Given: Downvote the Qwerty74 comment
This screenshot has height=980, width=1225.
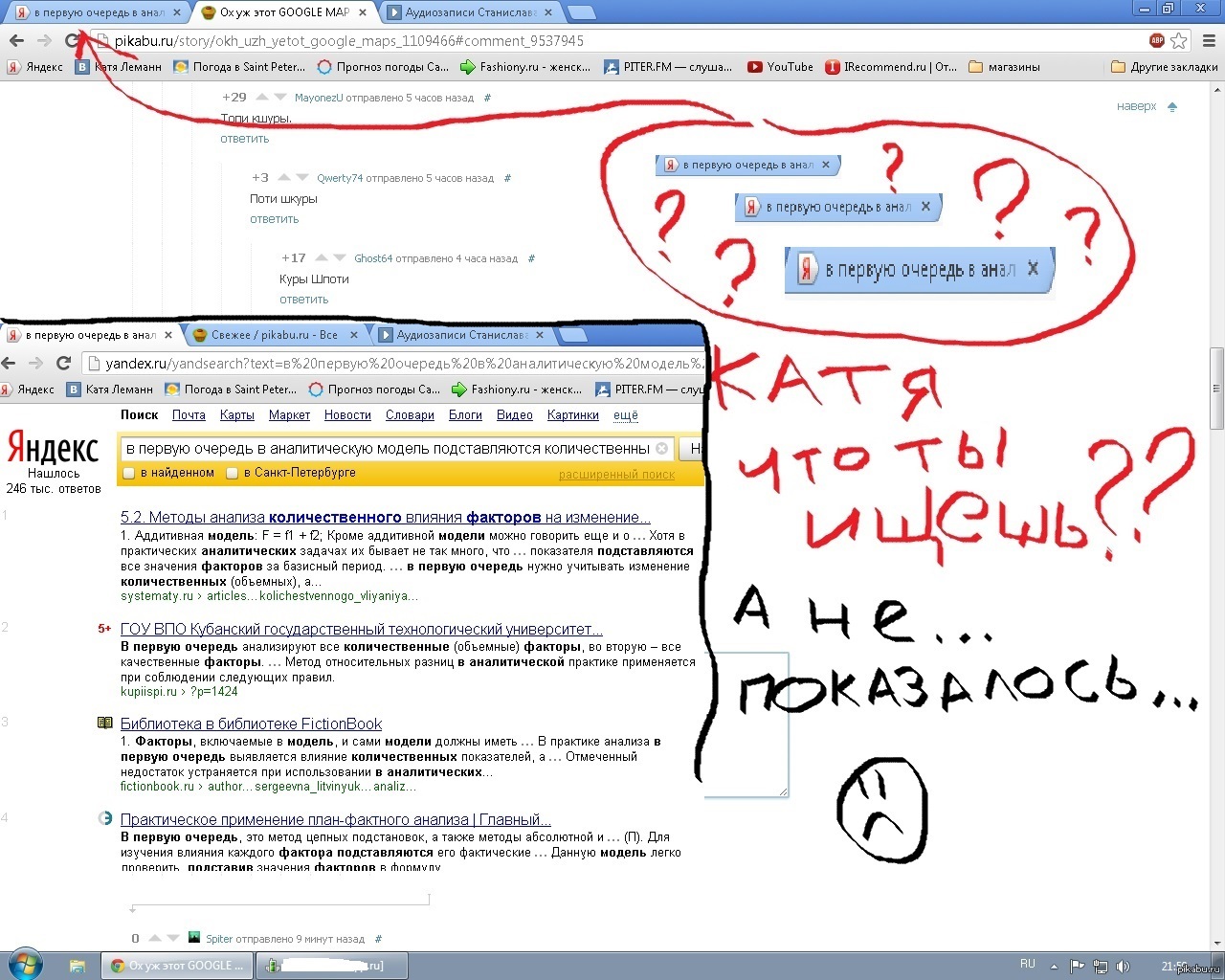Looking at the screenshot, I should 302,177.
